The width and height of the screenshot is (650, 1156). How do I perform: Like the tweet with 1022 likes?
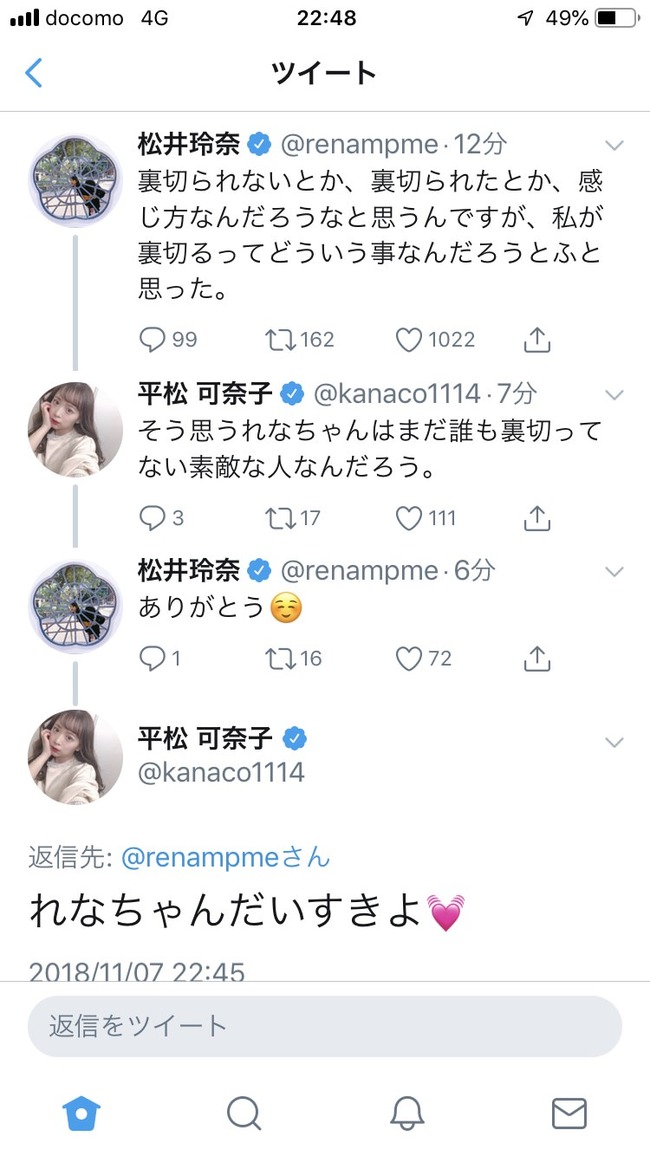point(409,340)
